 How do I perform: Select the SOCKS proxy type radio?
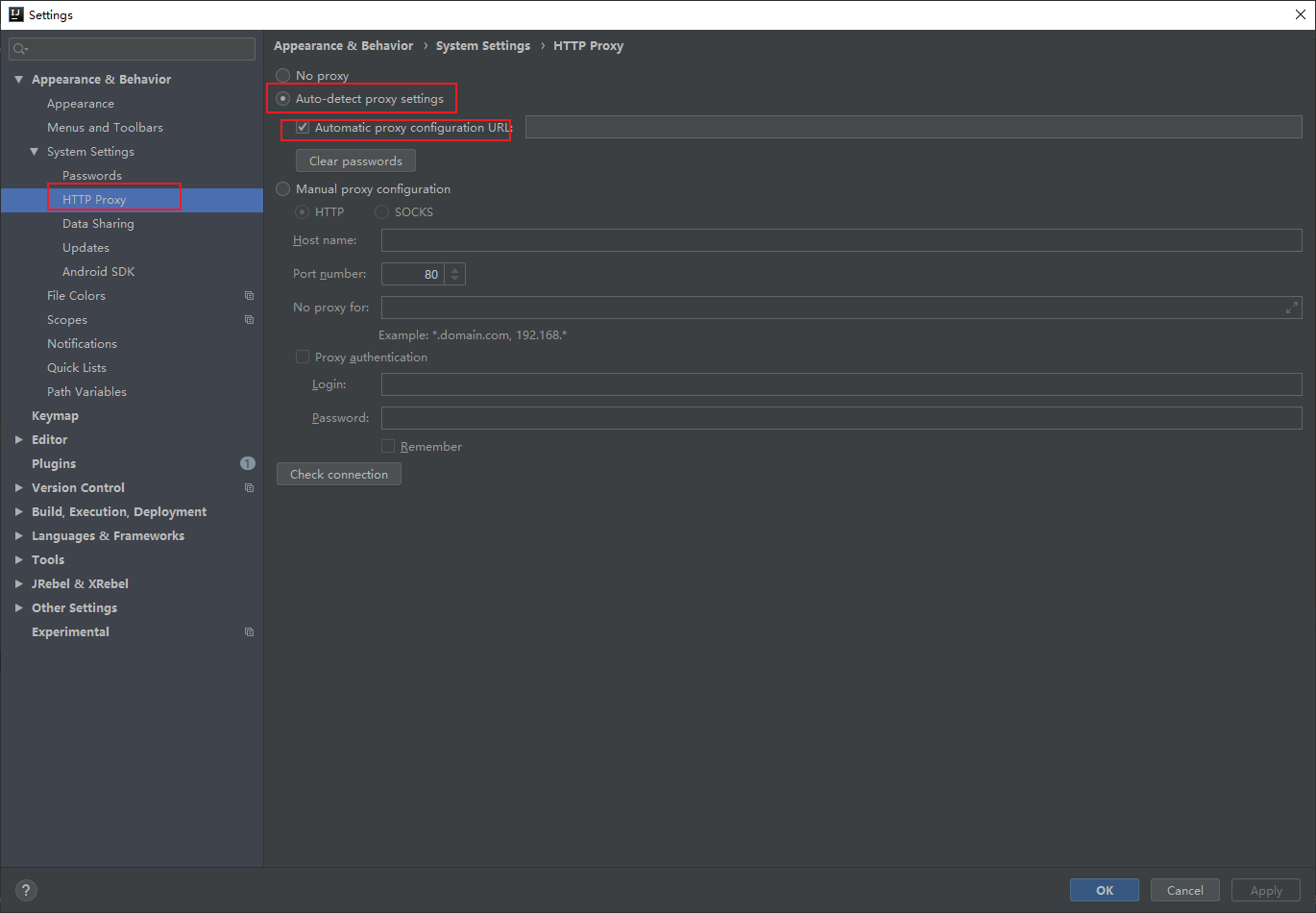click(x=381, y=211)
